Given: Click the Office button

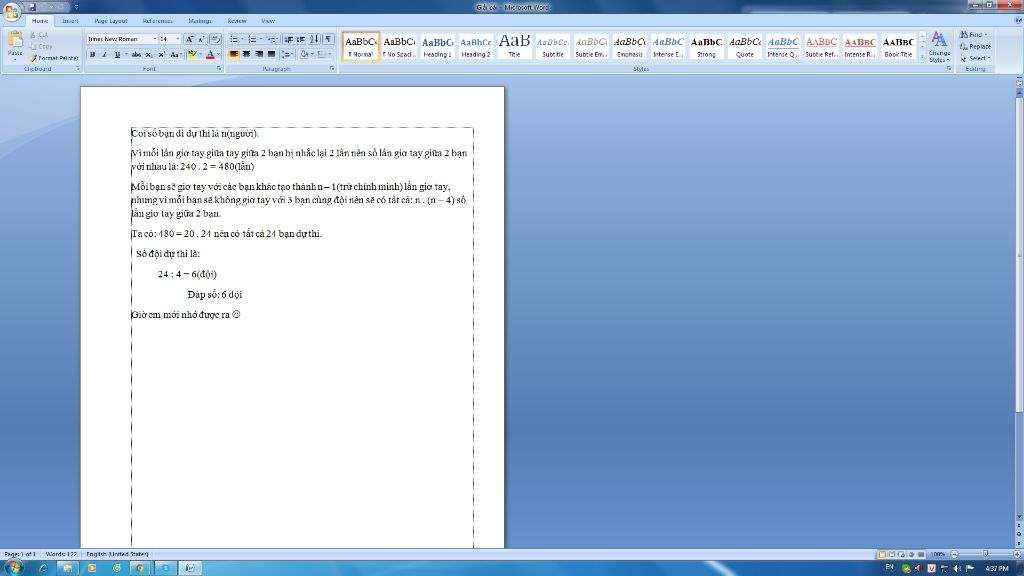Looking at the screenshot, I should click(x=12, y=10).
